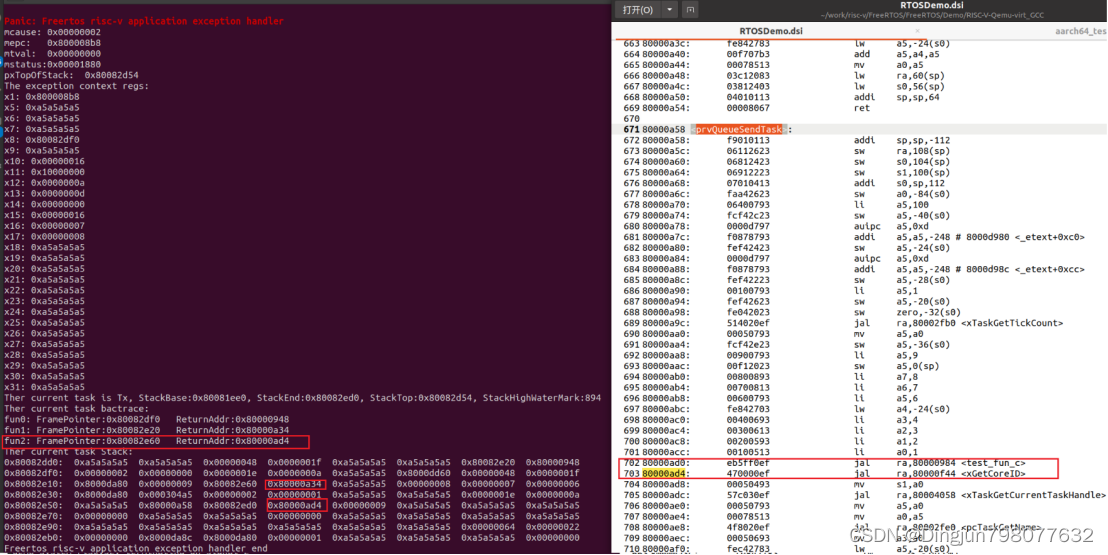Viewport: 1108px width, 555px height.
Task: Click the new document icon in gedit header
Action: point(690,10)
